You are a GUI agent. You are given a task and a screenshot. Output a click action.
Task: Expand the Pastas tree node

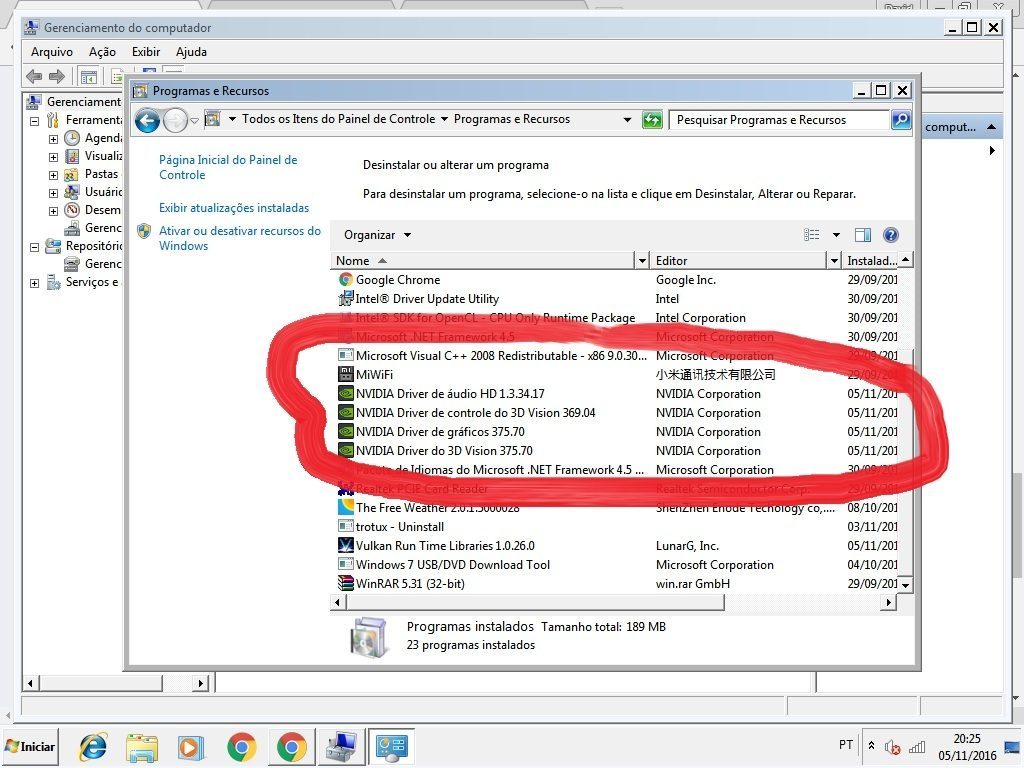click(54, 175)
